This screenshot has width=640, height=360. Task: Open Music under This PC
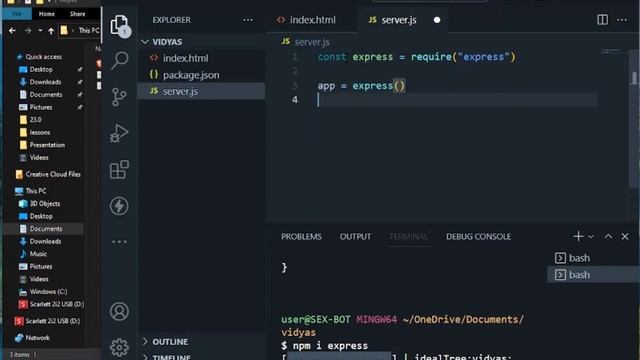[38, 254]
